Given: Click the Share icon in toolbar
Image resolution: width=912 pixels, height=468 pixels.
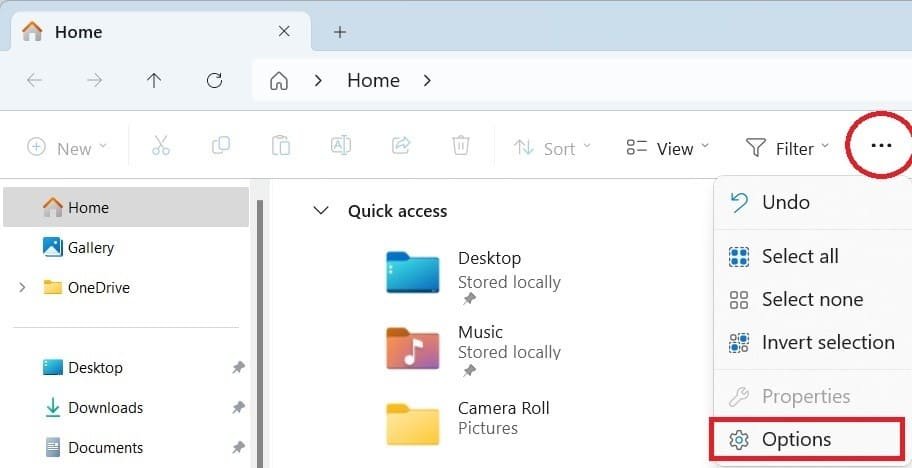Looking at the screenshot, I should (401, 146).
